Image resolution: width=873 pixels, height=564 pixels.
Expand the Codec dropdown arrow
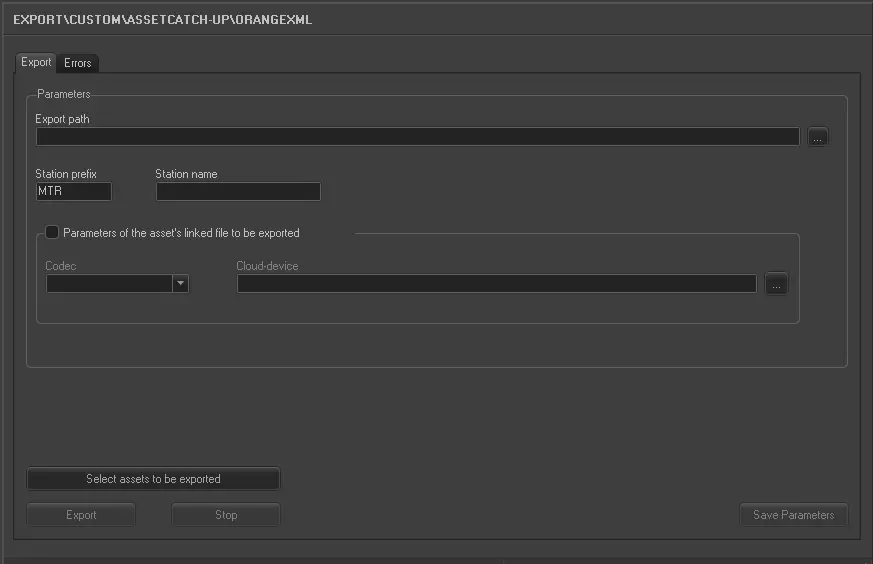point(180,284)
